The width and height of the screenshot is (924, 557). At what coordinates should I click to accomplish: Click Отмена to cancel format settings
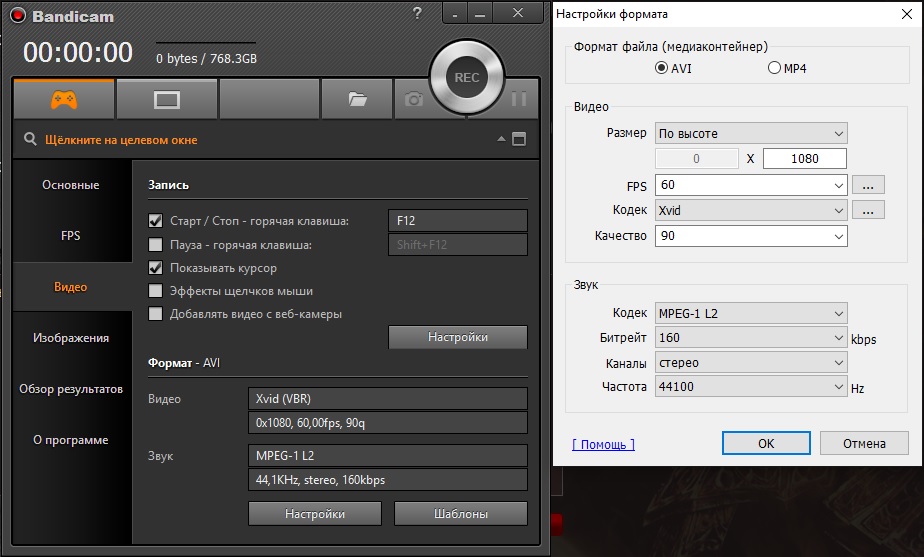pos(864,443)
